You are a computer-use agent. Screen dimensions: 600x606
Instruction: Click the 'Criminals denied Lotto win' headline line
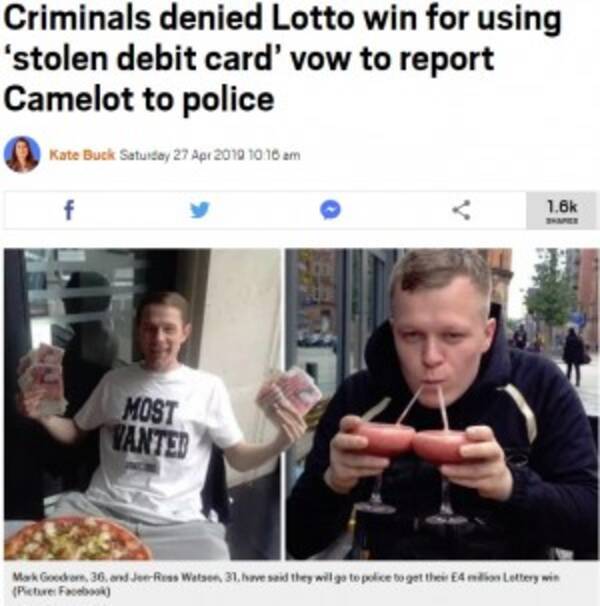coord(282,20)
